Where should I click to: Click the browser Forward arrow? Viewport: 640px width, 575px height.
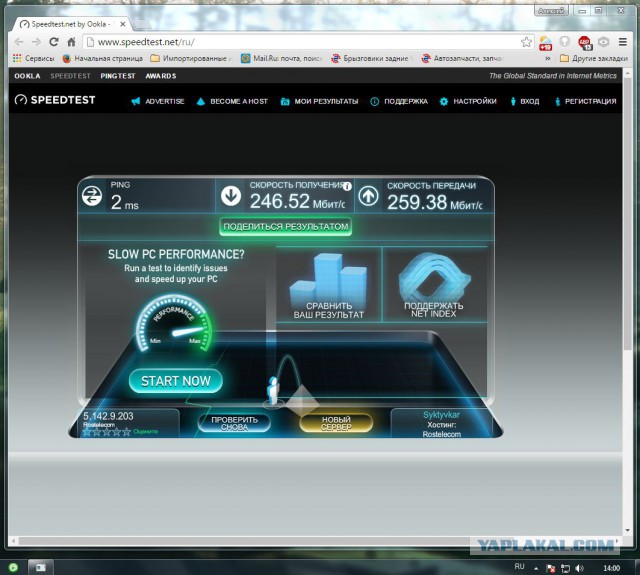click(36, 42)
